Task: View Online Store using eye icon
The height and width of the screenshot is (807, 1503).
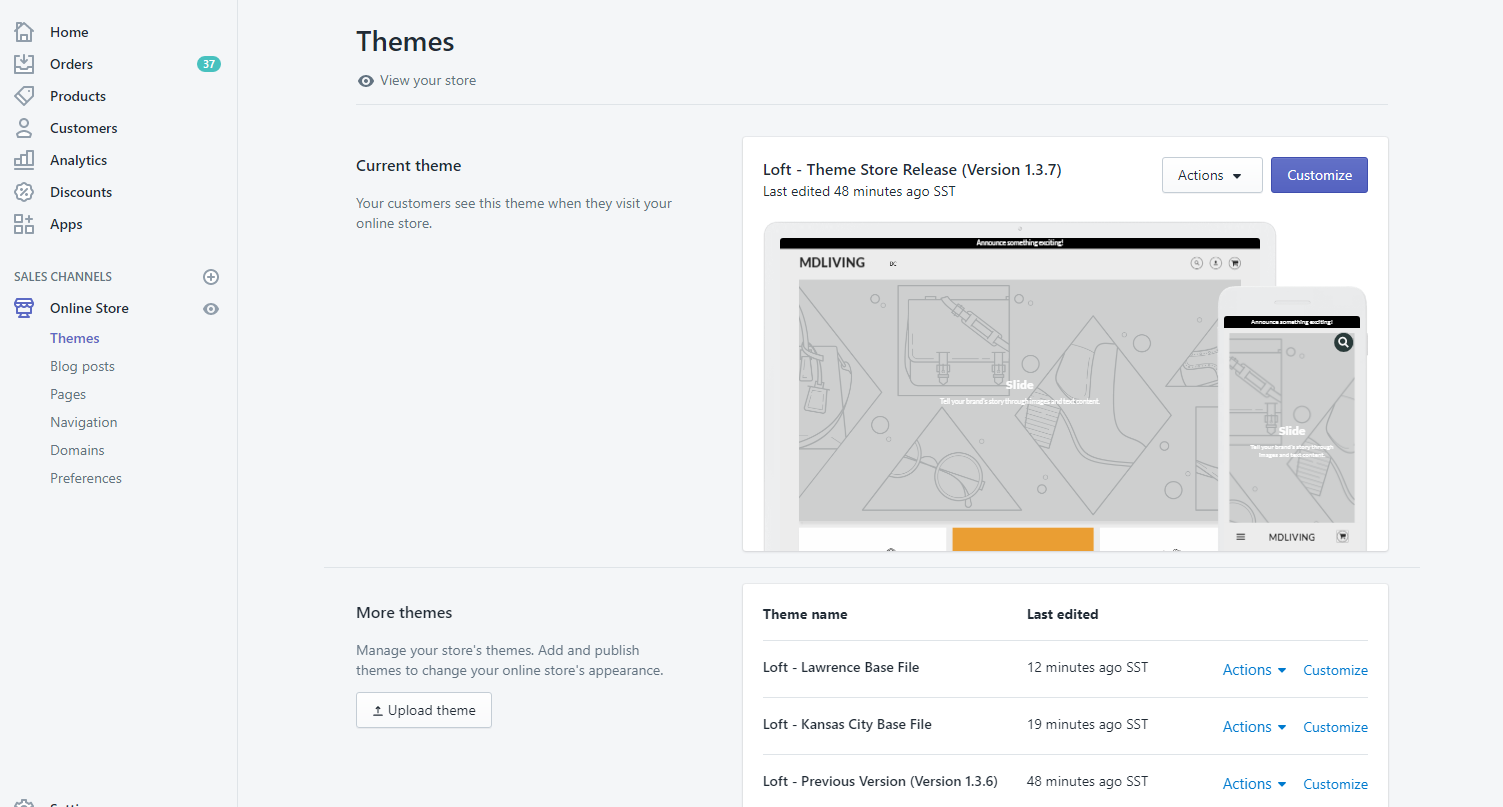Action: pyautogui.click(x=211, y=309)
